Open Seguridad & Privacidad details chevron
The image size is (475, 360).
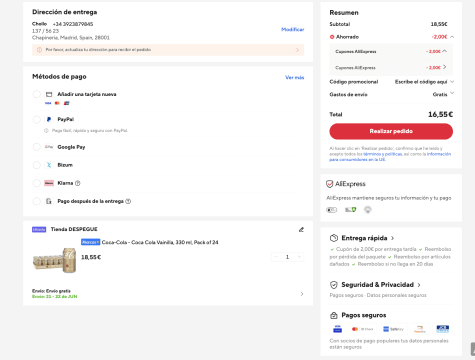coord(419,285)
